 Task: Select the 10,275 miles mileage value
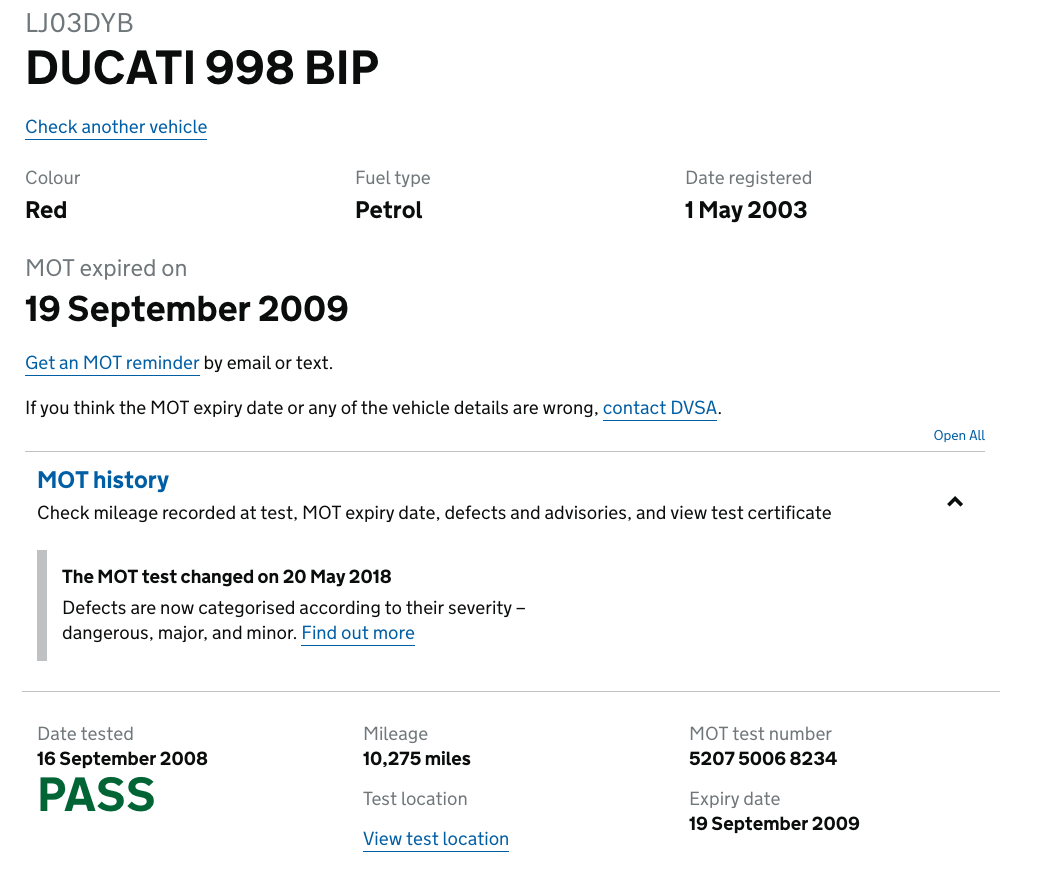[417, 759]
